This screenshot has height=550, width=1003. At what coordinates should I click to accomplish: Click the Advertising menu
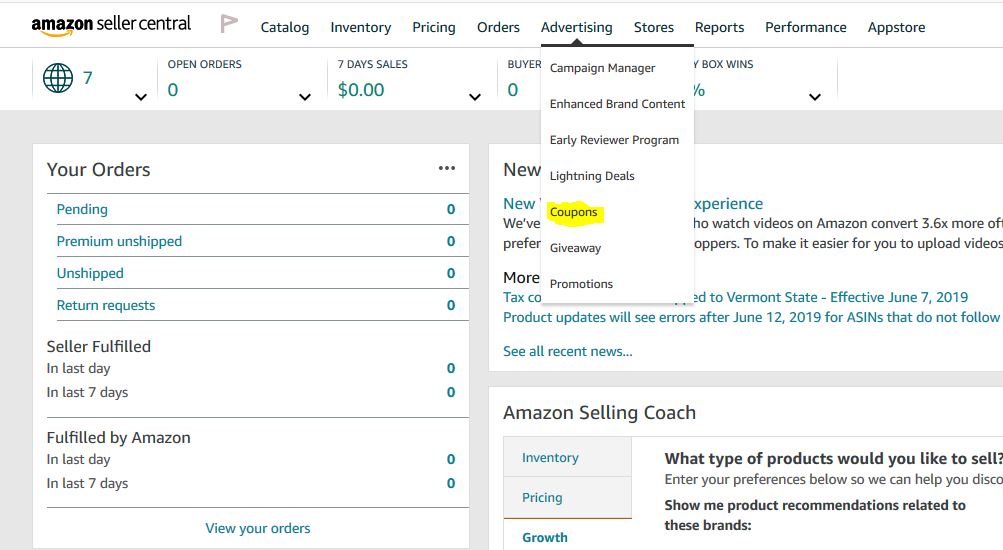[x=576, y=28]
